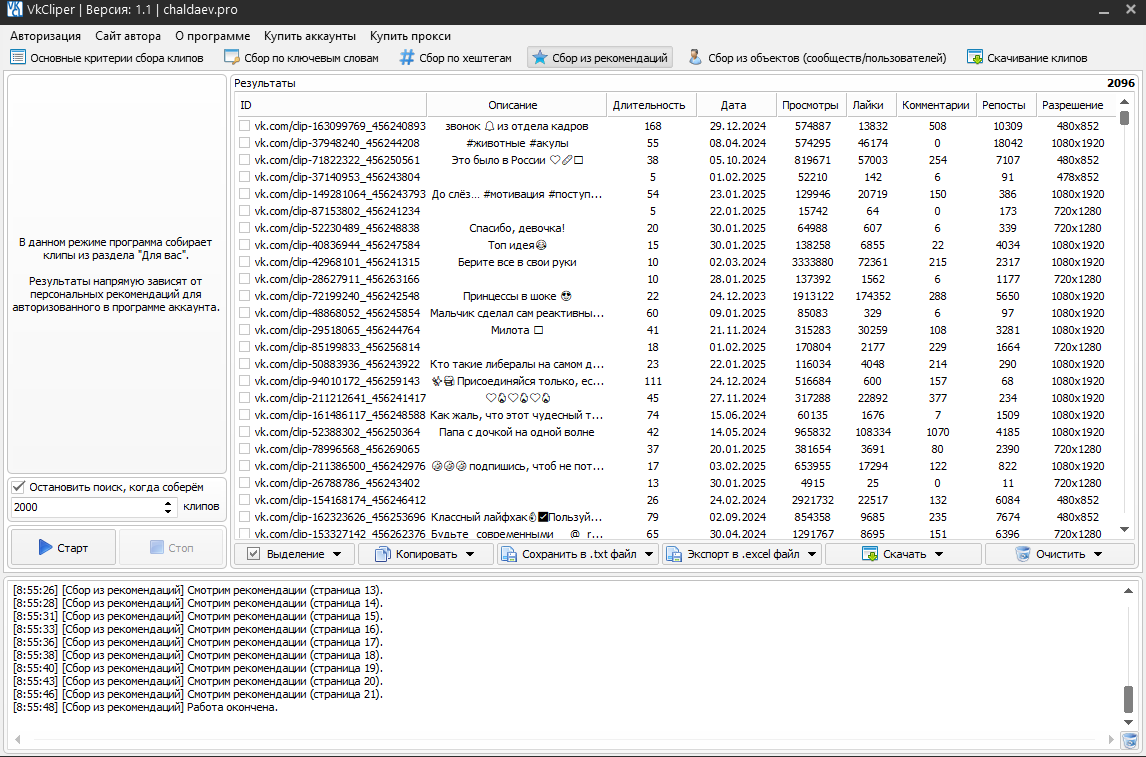Click the VkCliper logo in title bar
1146x757 pixels.
coord(15,10)
